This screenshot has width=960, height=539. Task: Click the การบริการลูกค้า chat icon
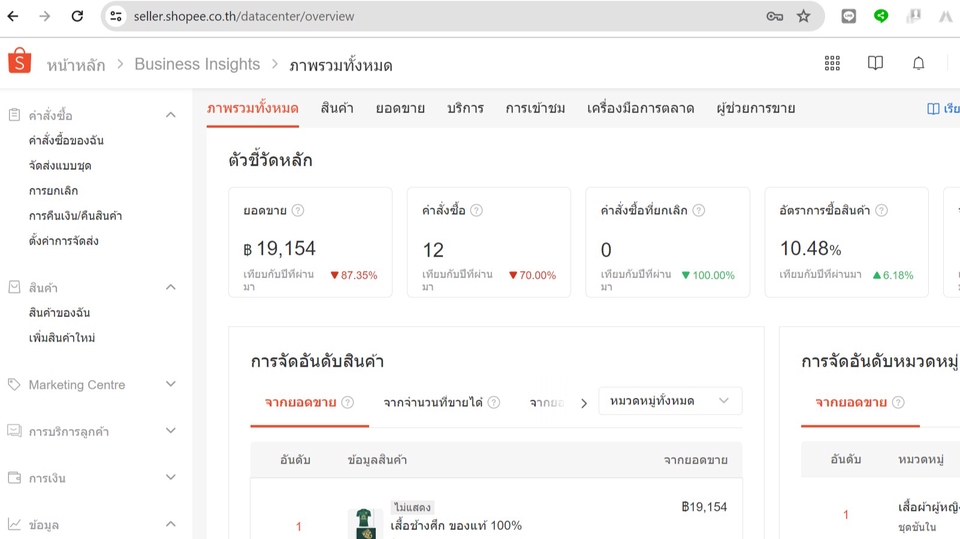pyautogui.click(x=14, y=431)
